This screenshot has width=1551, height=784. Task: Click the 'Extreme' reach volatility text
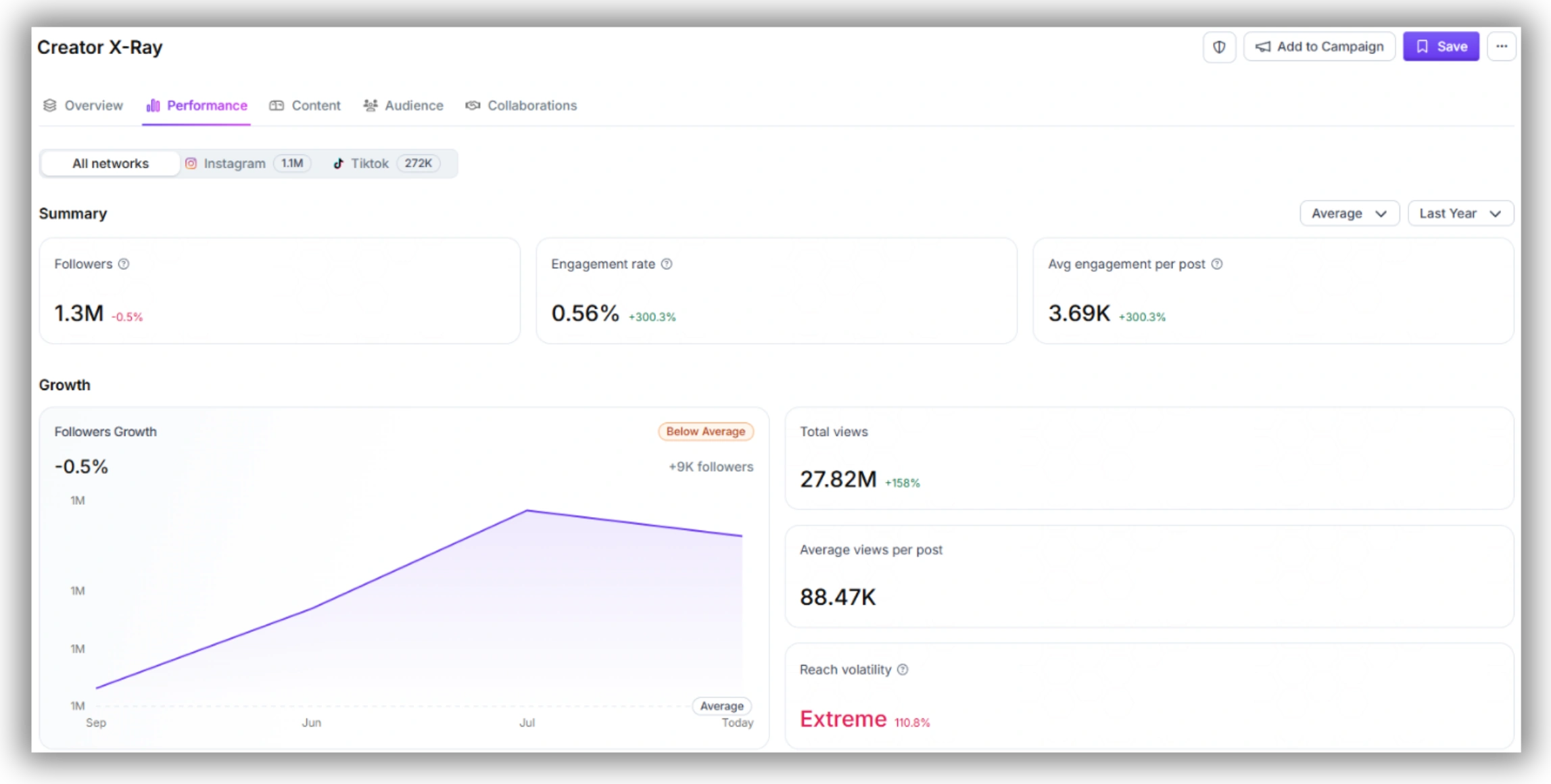pyautogui.click(x=843, y=719)
